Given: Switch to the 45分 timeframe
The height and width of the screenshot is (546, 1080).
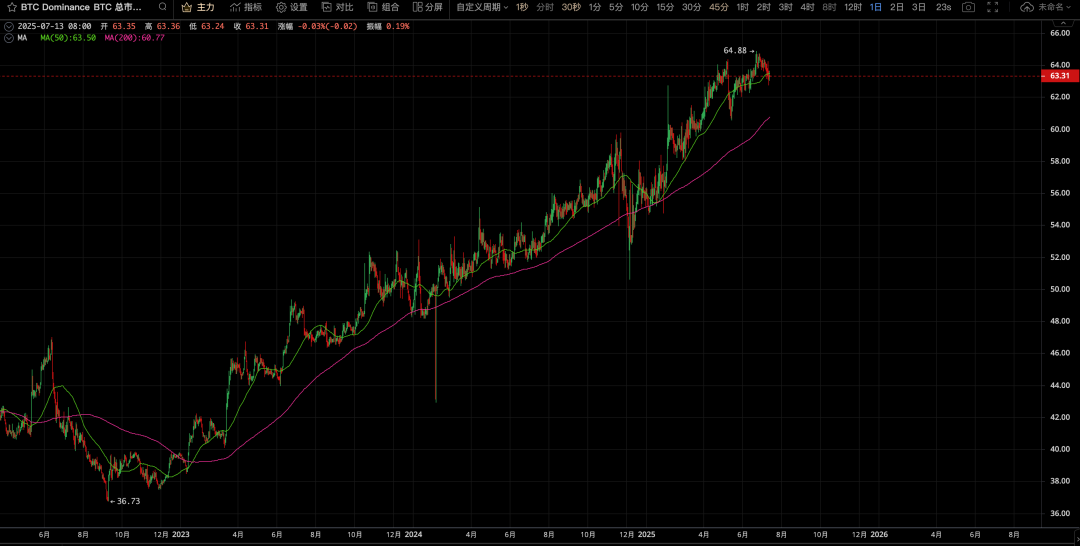Looking at the screenshot, I should (x=718, y=8).
